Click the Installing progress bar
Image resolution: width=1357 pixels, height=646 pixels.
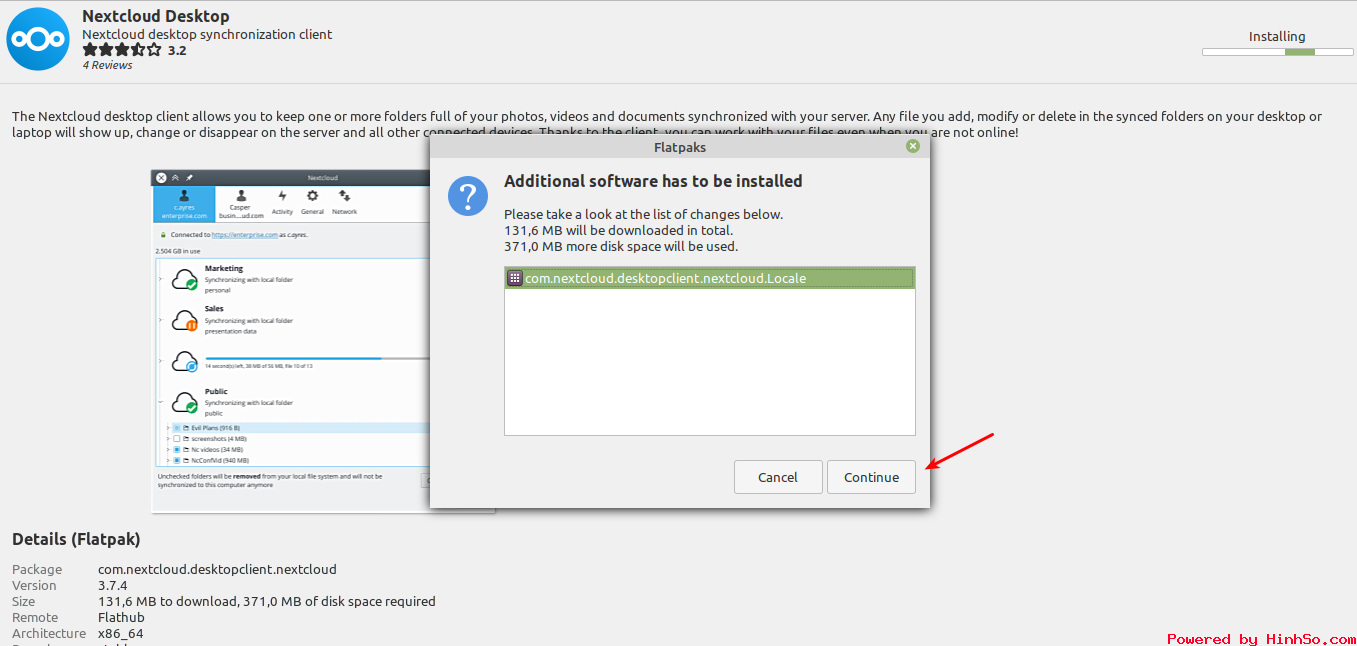tap(1277, 52)
